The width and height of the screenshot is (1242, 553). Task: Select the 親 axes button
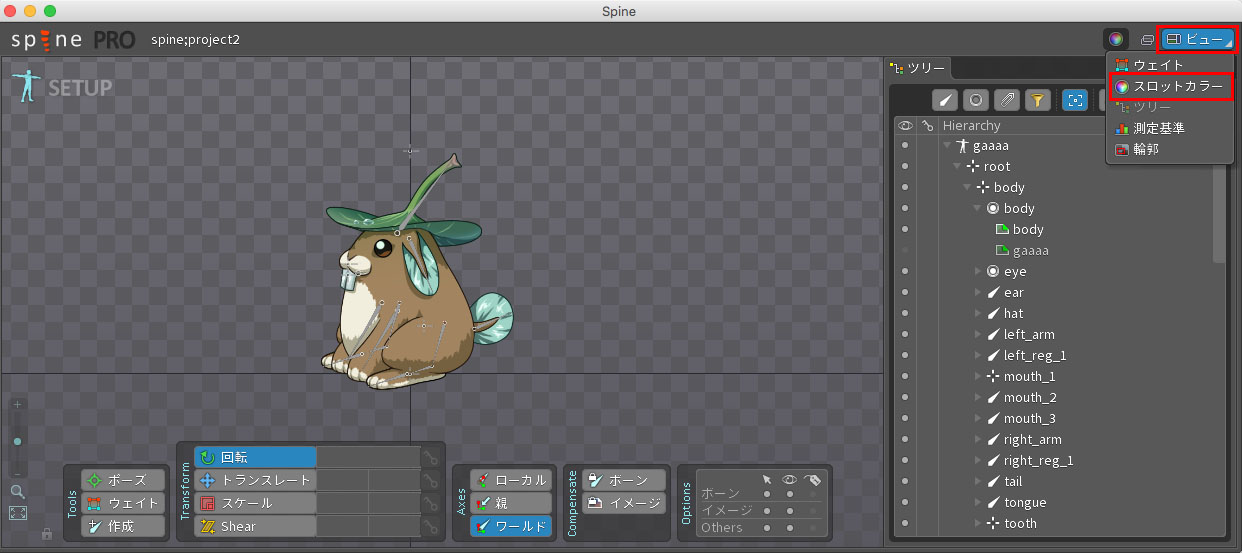(511, 503)
